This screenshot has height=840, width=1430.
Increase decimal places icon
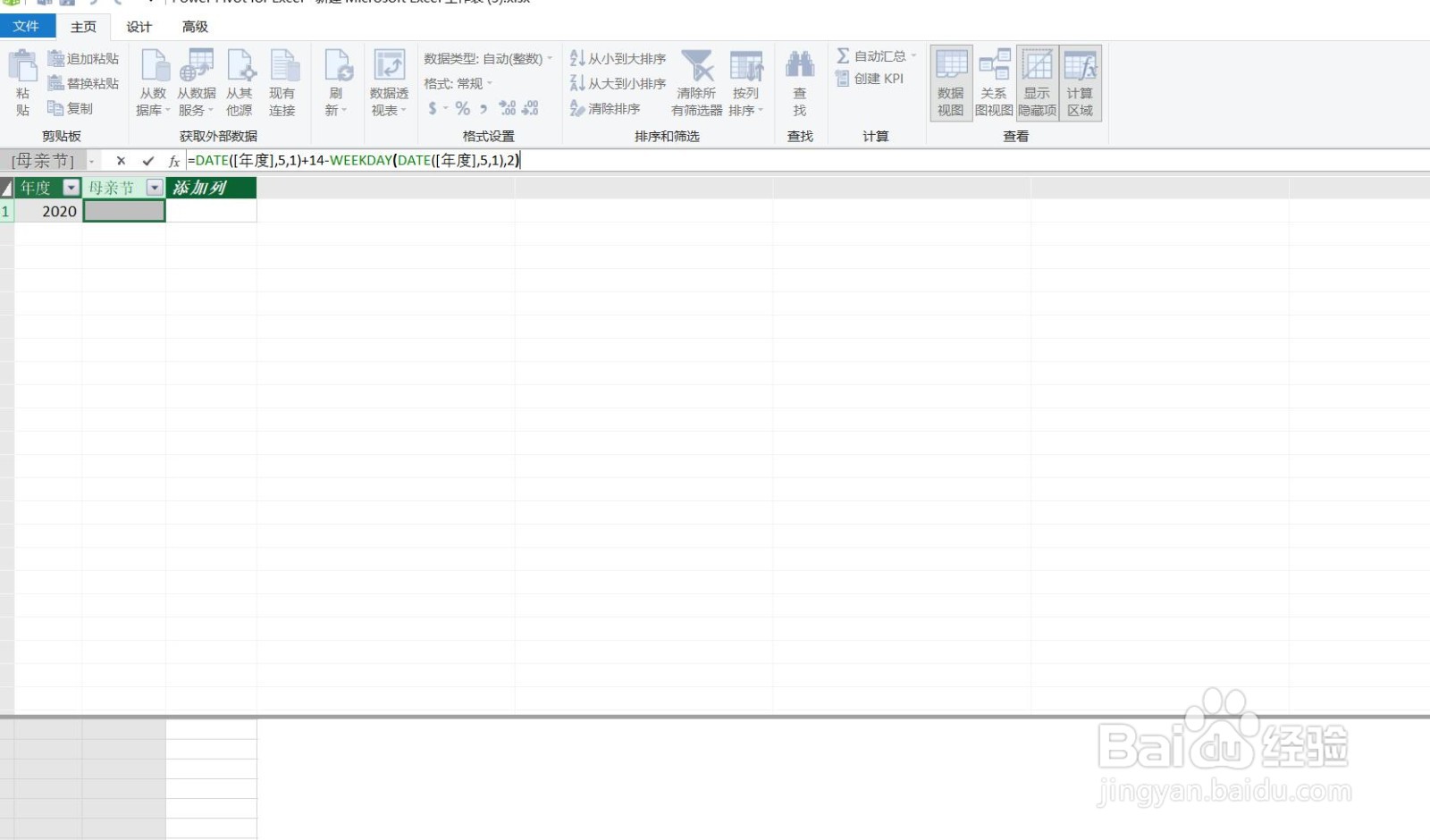pos(508,108)
